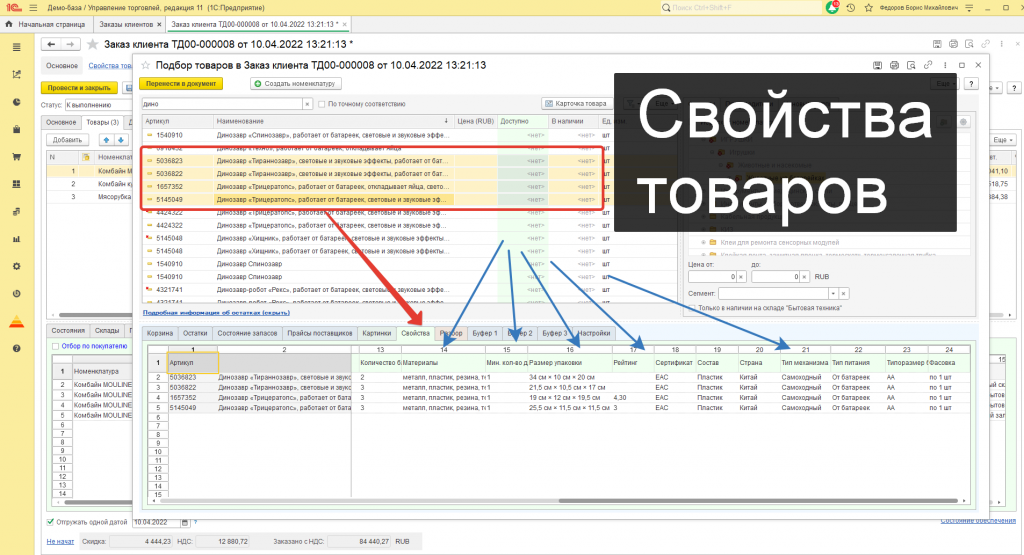The height and width of the screenshot is (555, 1024).
Task: Click Перенести в документ button
Action: pyautogui.click(x=181, y=84)
